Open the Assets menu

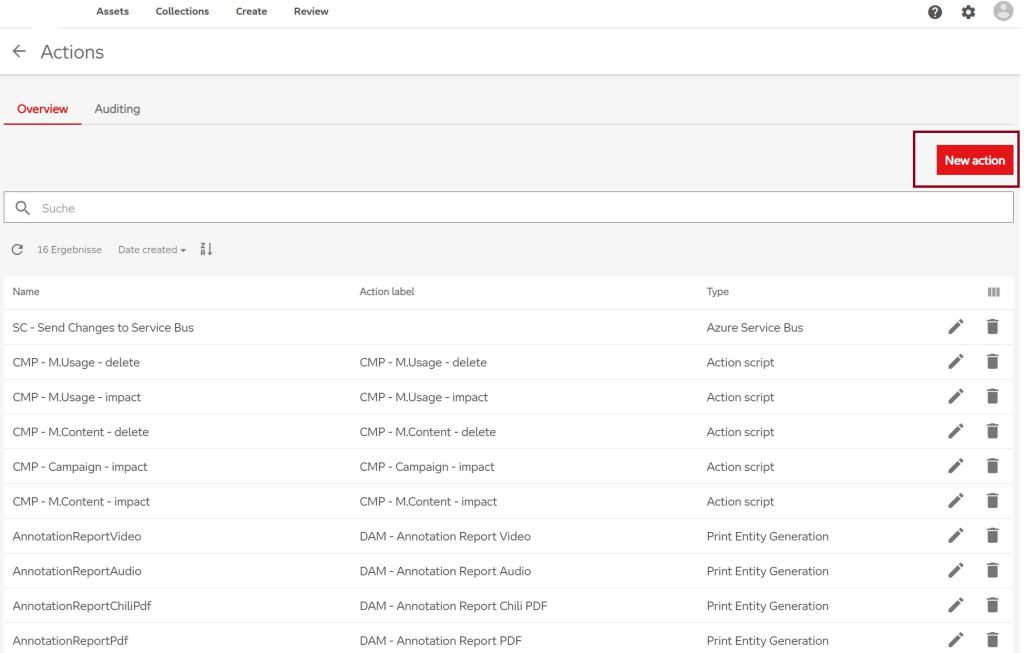pyautogui.click(x=112, y=12)
